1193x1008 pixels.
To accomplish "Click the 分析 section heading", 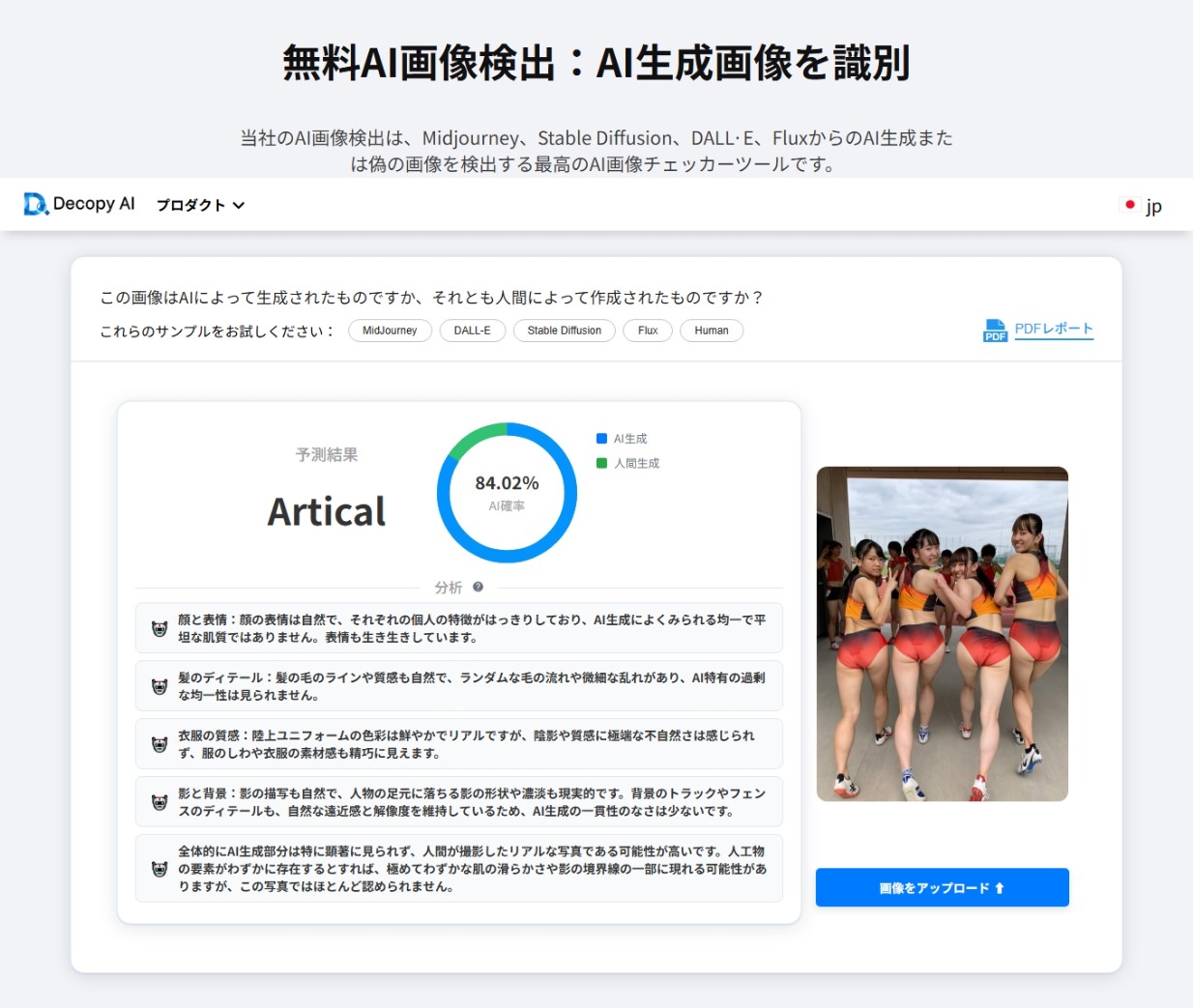I will pos(449,588).
